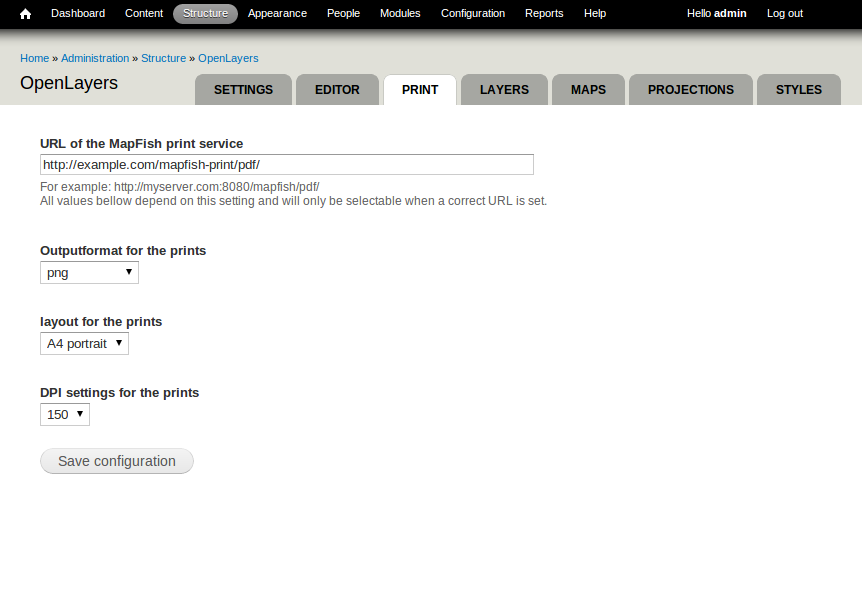This screenshot has height=594, width=862.
Task: Open the Dashboard menu item
Action: [78, 13]
